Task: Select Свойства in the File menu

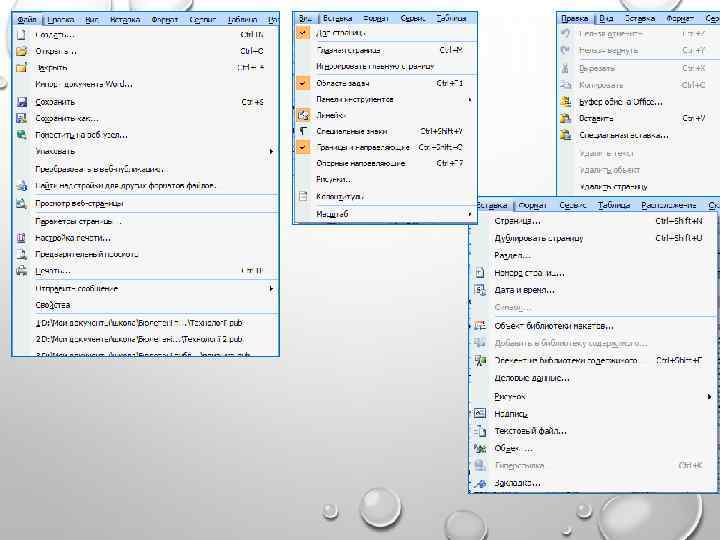Action: pyautogui.click(x=53, y=305)
